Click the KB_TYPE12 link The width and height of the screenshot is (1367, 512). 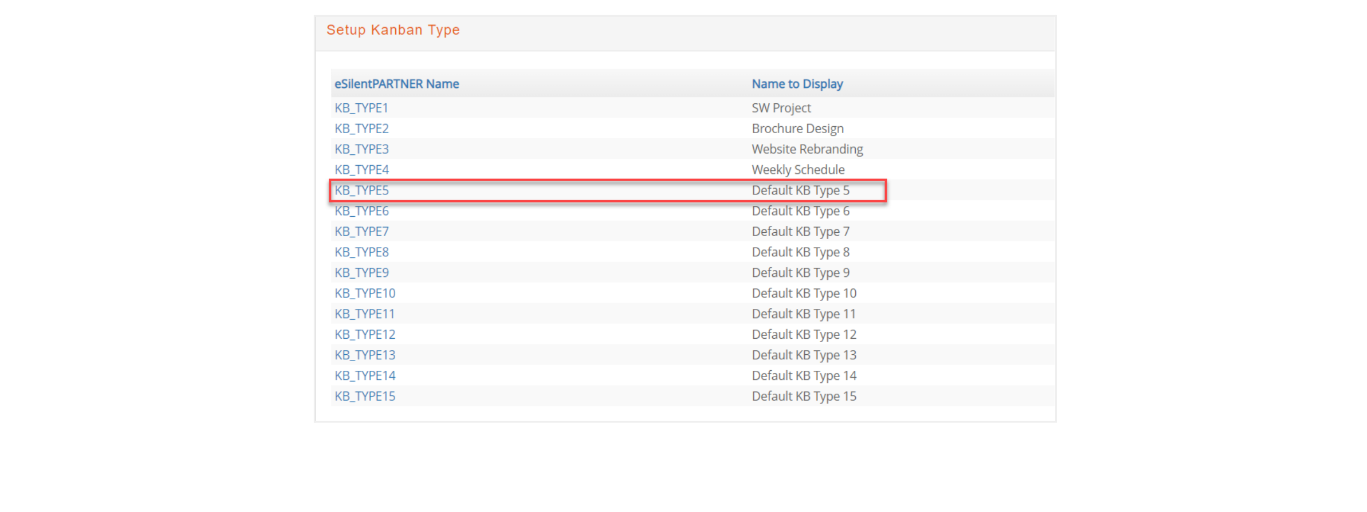[x=365, y=335]
